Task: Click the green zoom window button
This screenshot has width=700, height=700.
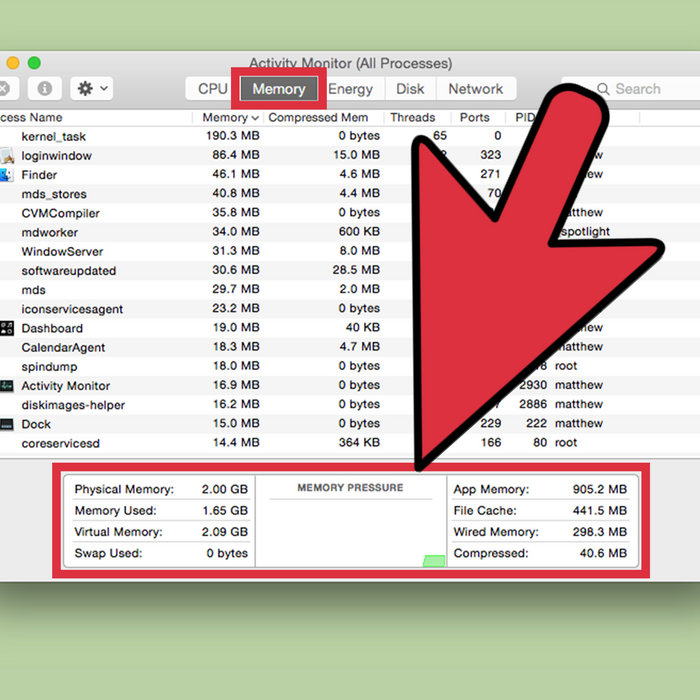Action: click(x=34, y=63)
